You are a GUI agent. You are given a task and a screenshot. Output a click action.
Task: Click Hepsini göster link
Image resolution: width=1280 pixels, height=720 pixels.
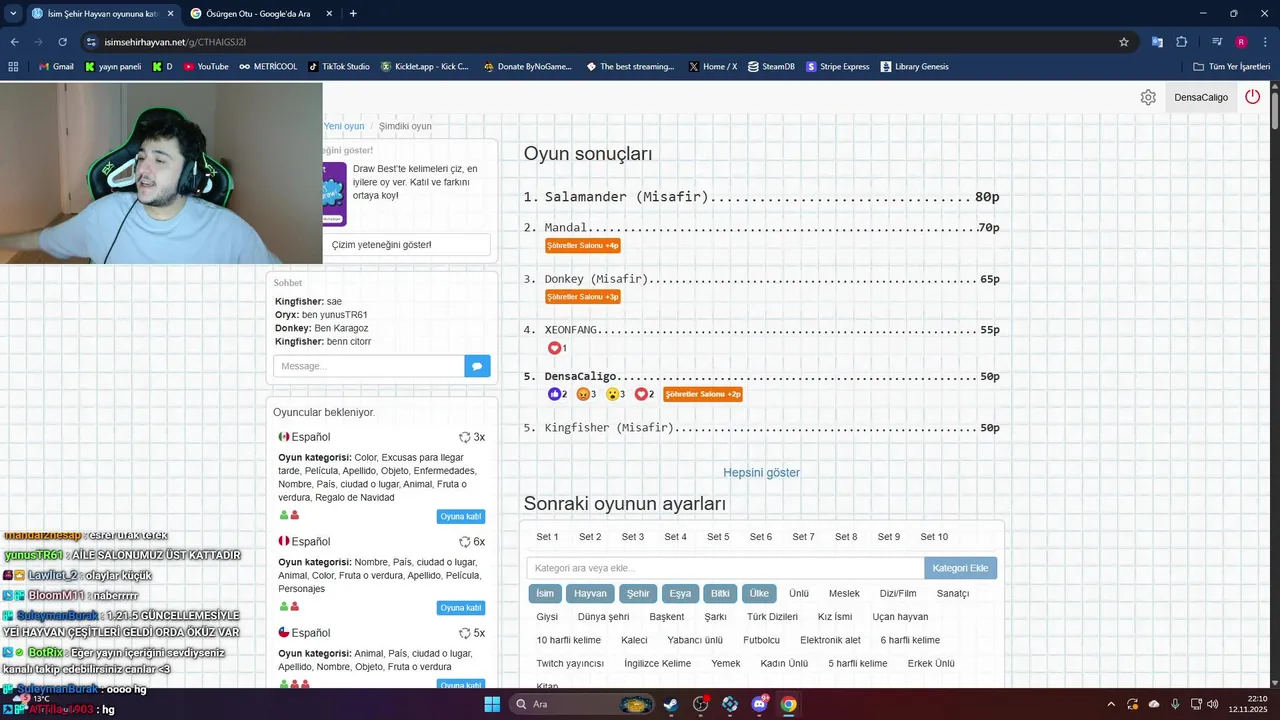(762, 472)
